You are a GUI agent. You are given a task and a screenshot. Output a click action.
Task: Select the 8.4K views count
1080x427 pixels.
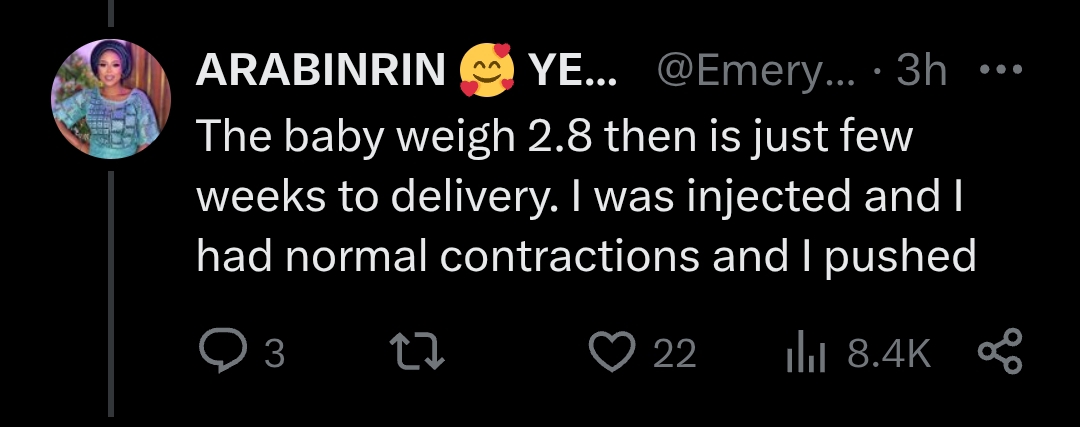[889, 355]
